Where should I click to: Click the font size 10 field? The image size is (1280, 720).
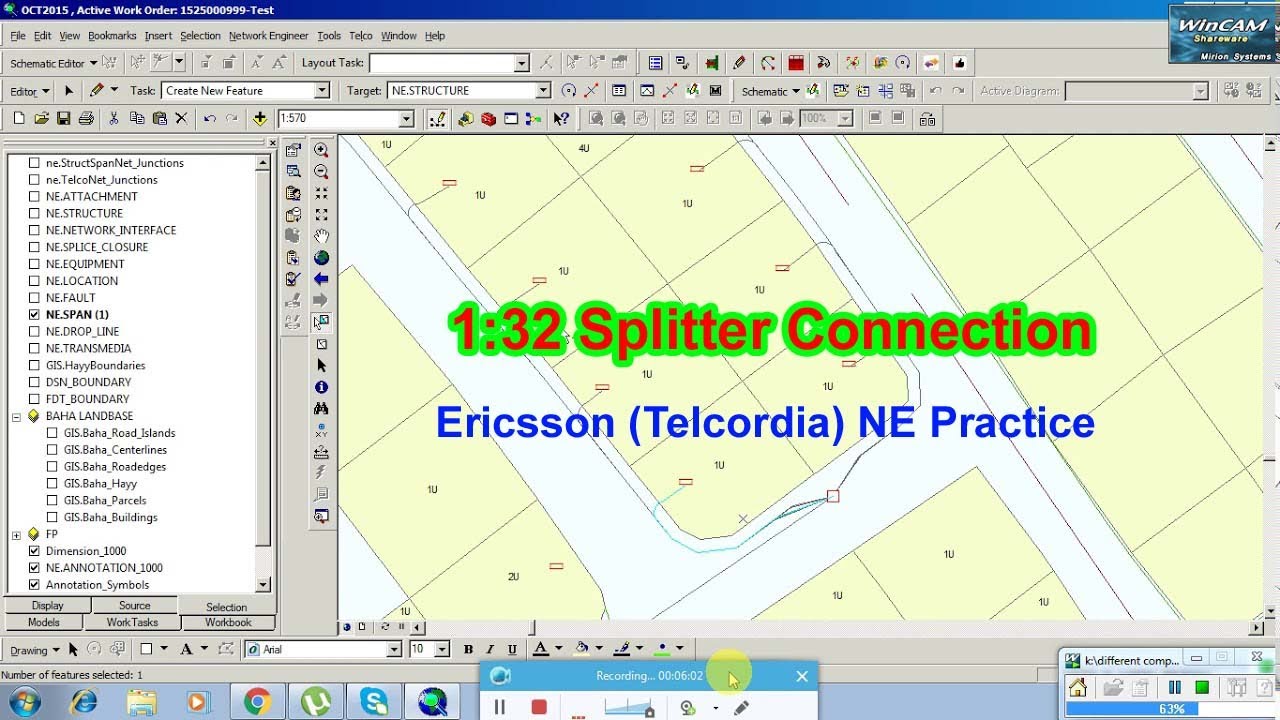[429, 649]
